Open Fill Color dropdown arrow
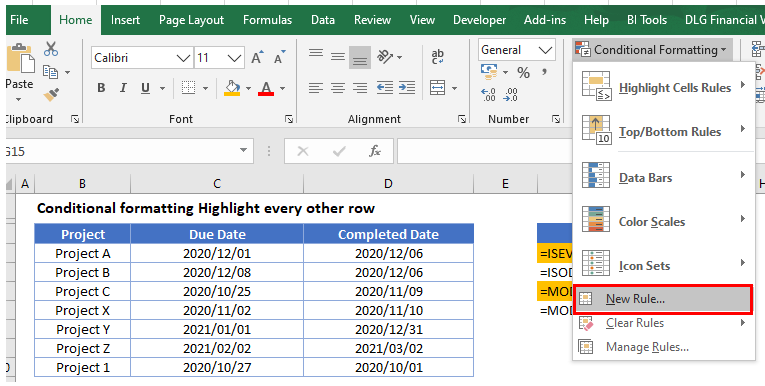Screen dimensions: 765x386 point(248,88)
